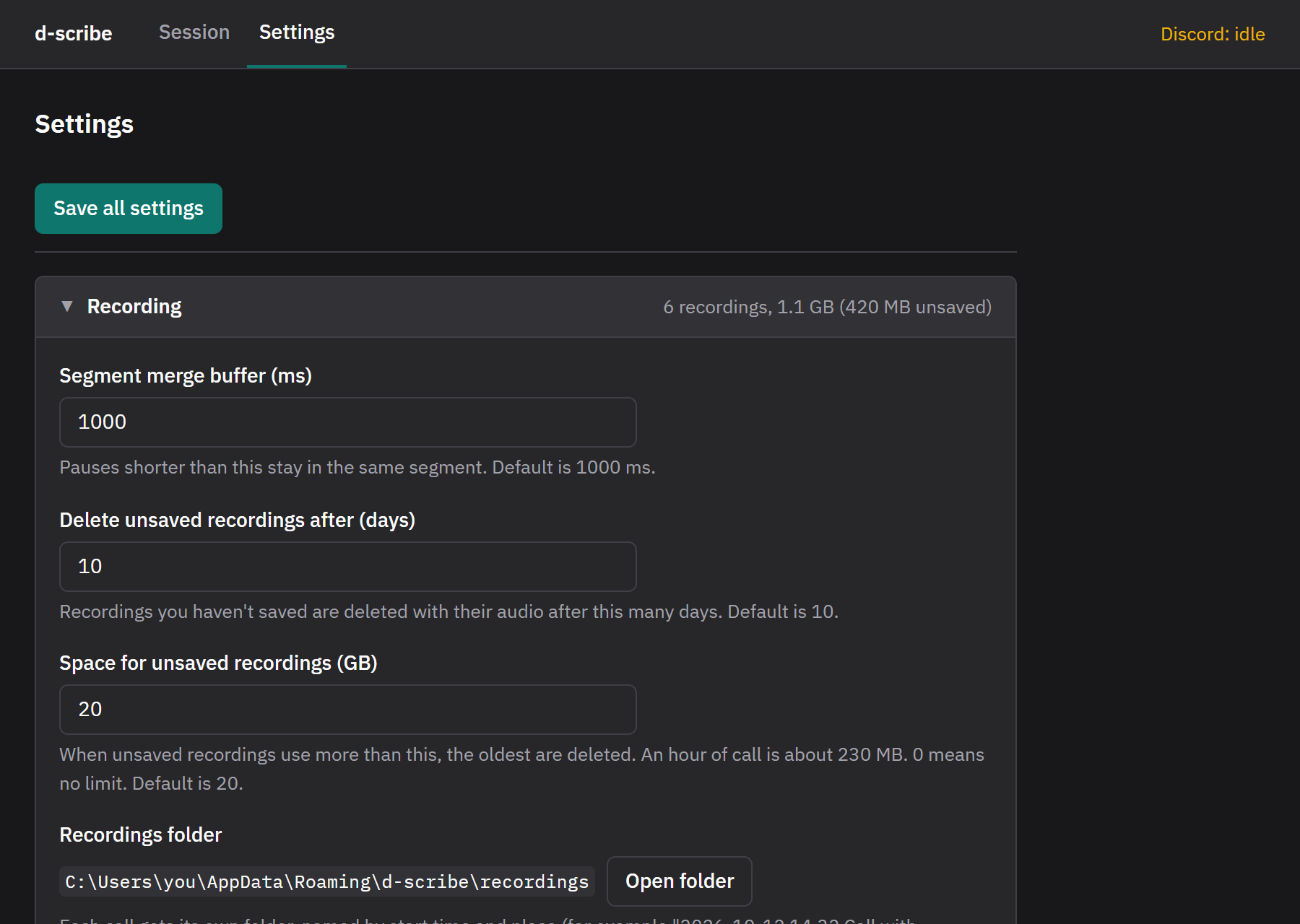Click 'When unsaved recordings use more' help text
This screenshot has width=1300, height=924.
pyautogui.click(x=522, y=769)
